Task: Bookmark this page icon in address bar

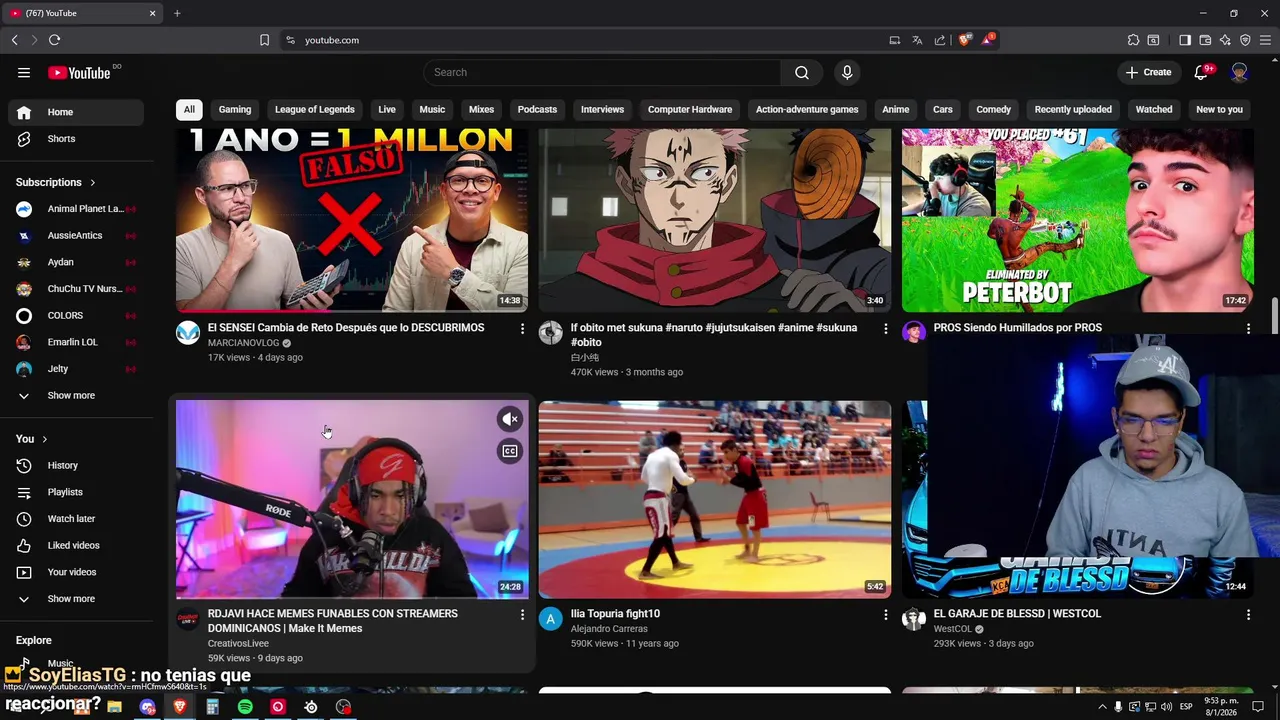Action: point(264,40)
